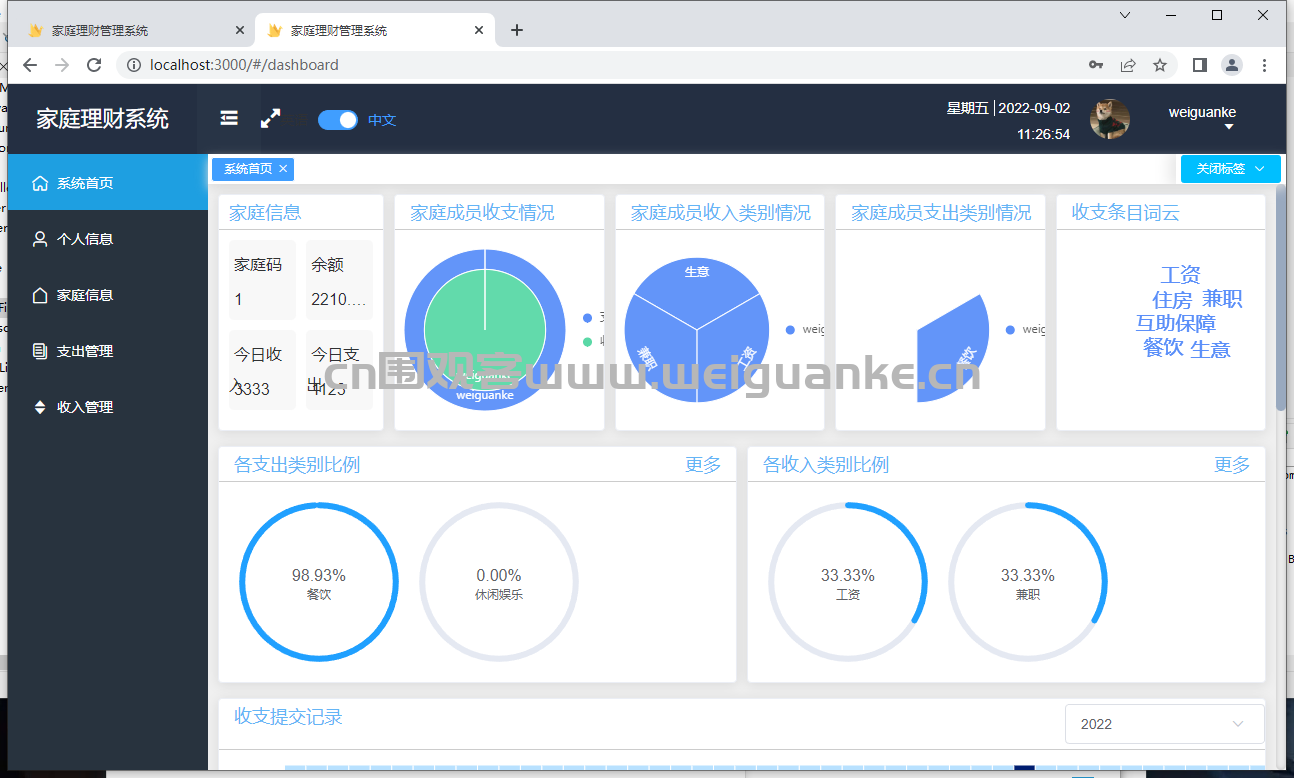Open the 关闭标签 dropdown
1294x778 pixels.
[x=1230, y=169]
